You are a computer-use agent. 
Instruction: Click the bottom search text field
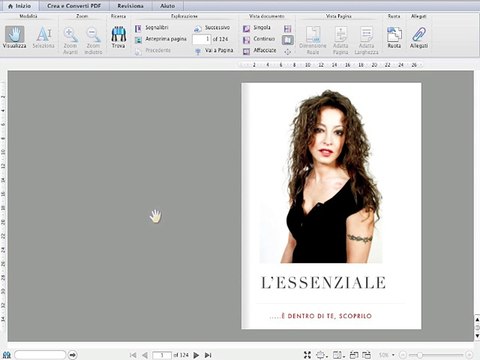point(40,355)
